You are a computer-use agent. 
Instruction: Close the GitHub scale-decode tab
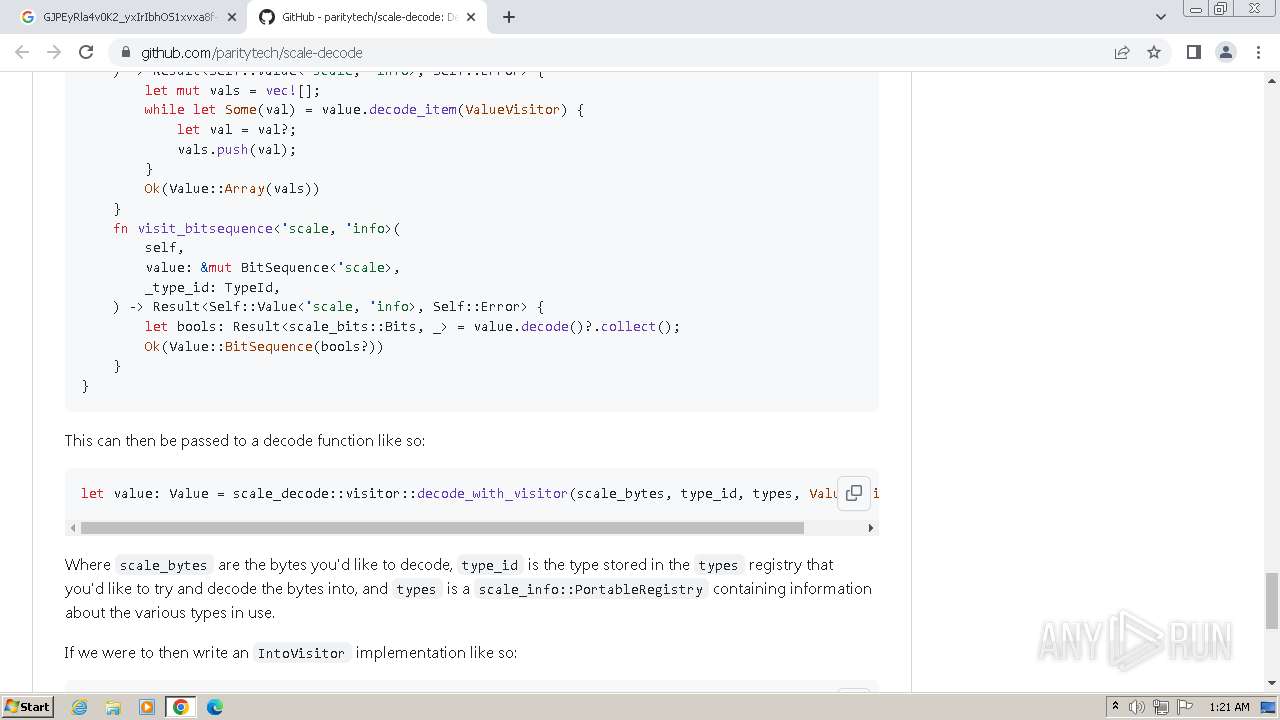471,17
